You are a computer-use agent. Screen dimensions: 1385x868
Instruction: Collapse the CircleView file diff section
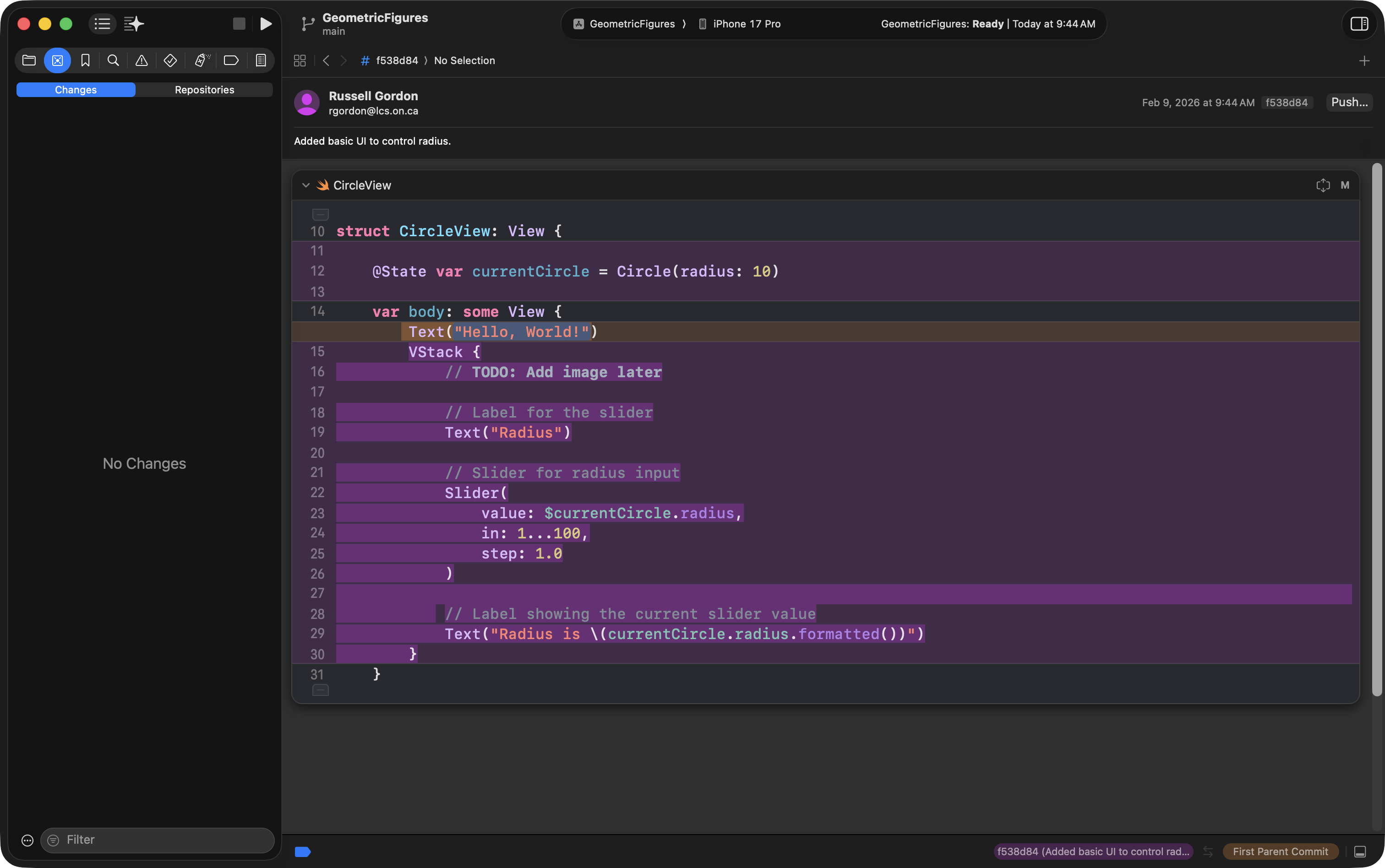coord(305,185)
